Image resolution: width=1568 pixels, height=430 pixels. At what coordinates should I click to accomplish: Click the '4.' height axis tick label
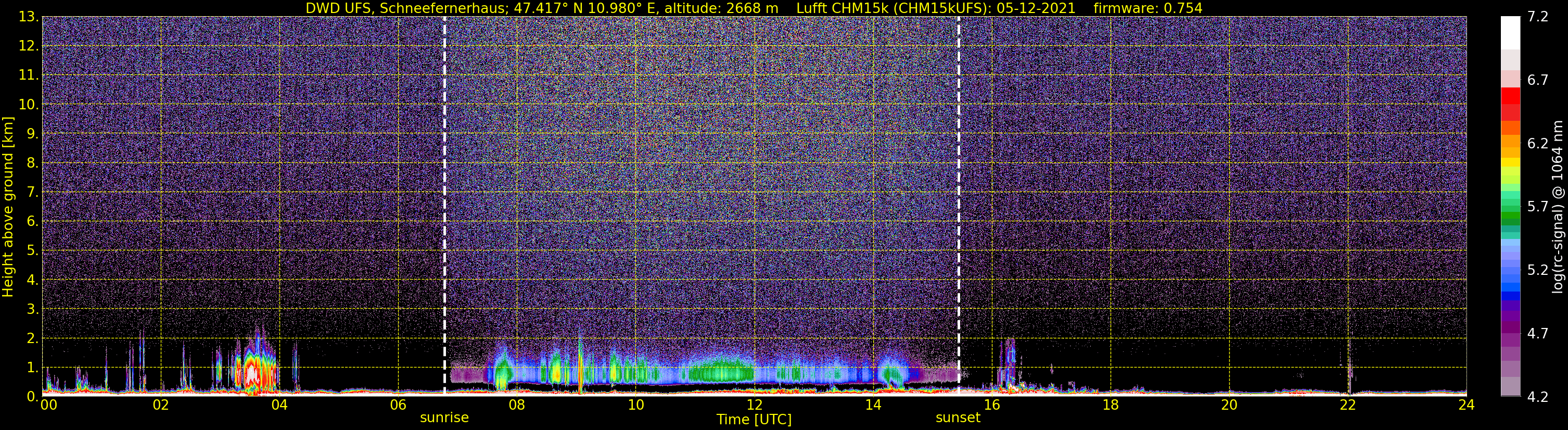(32, 280)
